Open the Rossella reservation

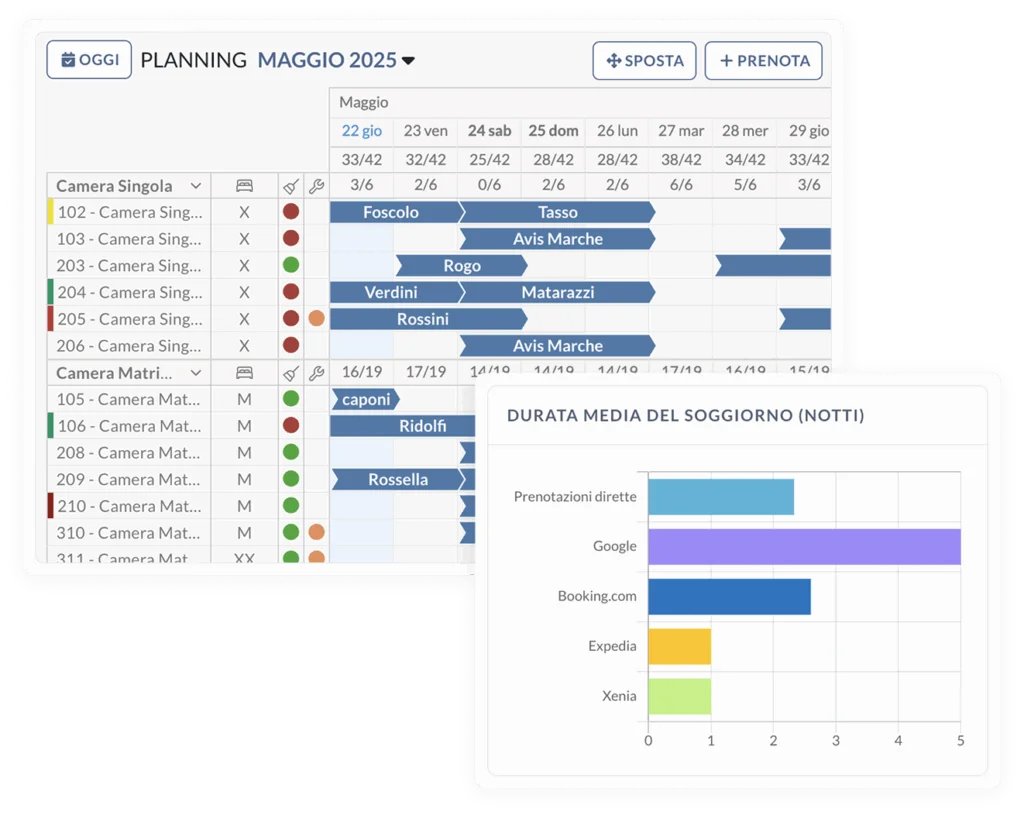(398, 479)
